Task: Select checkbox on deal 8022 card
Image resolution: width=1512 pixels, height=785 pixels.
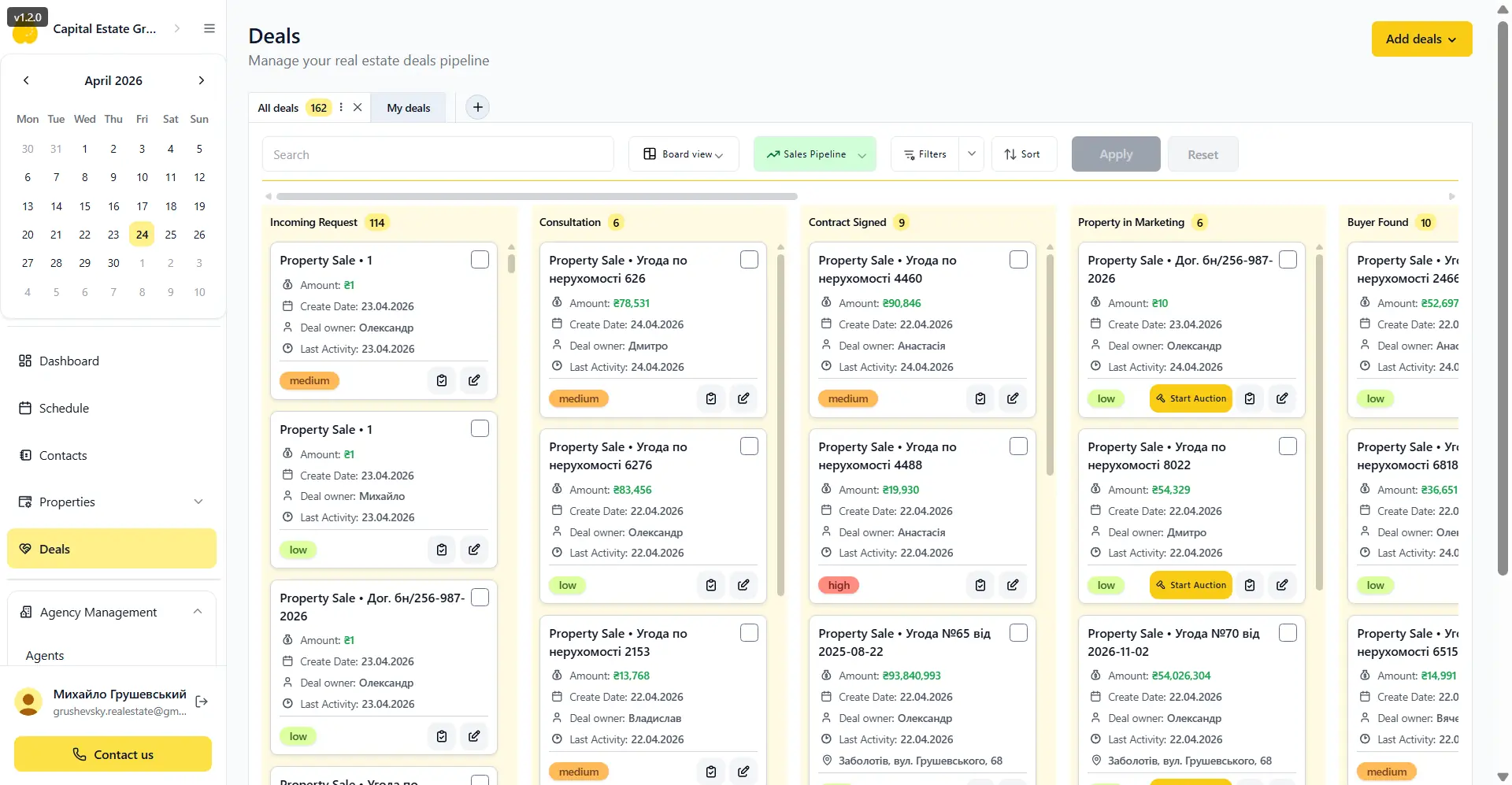Action: (1288, 446)
